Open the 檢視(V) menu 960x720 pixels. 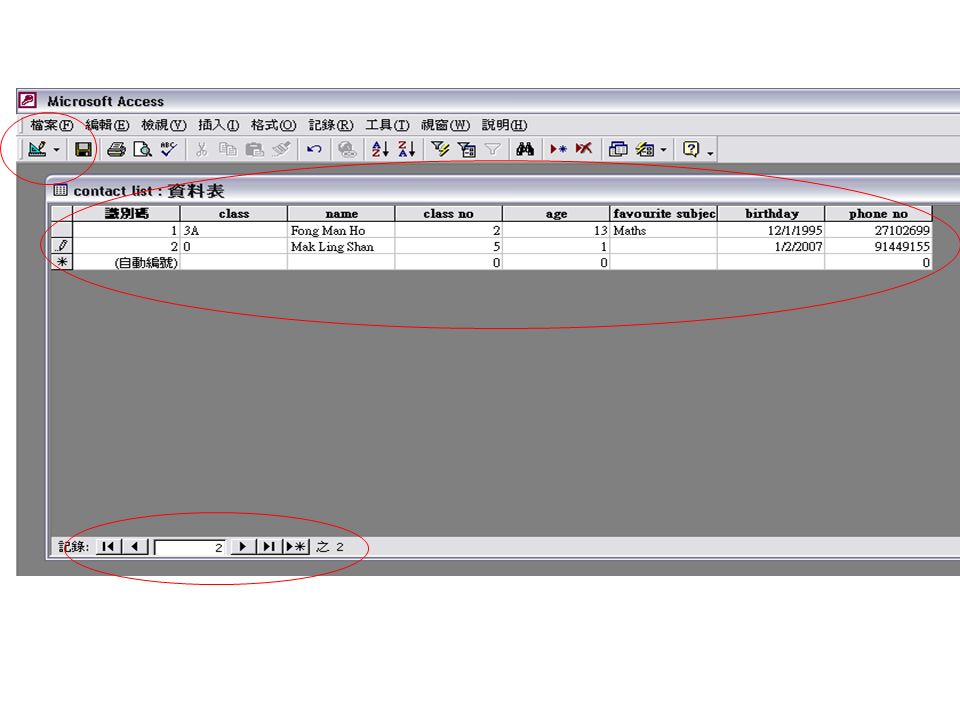tap(163, 125)
